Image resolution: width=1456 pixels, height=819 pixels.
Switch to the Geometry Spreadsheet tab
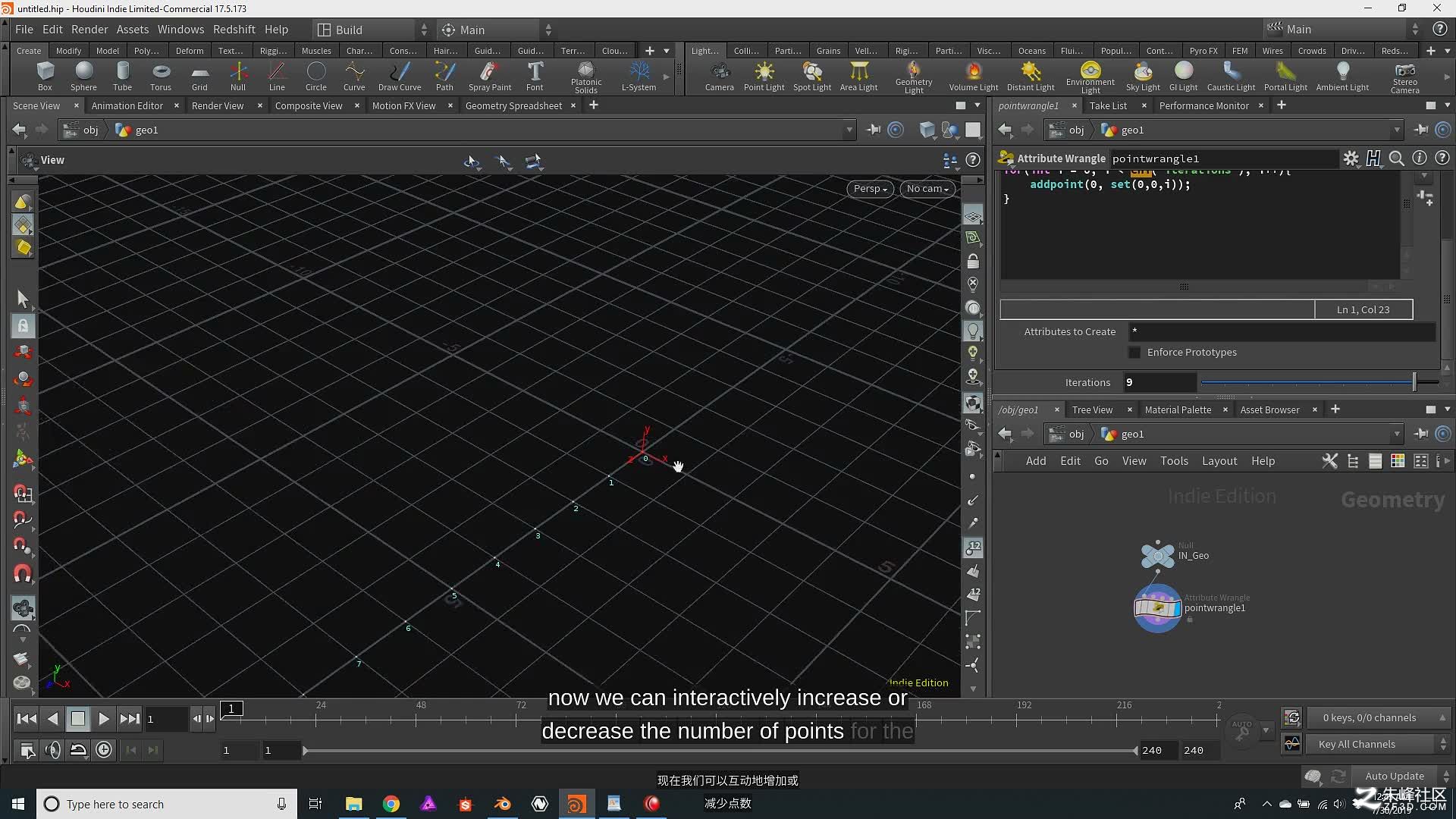click(513, 105)
